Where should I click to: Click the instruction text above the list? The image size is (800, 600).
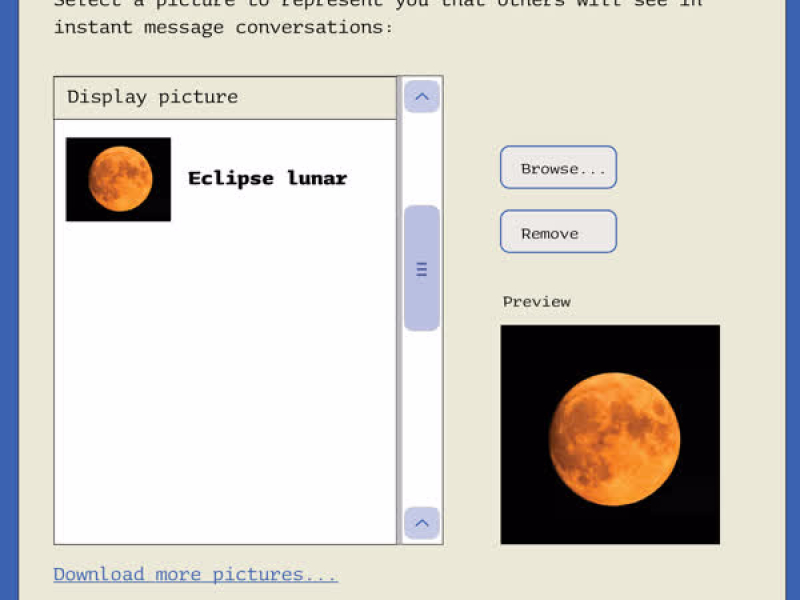click(223, 27)
